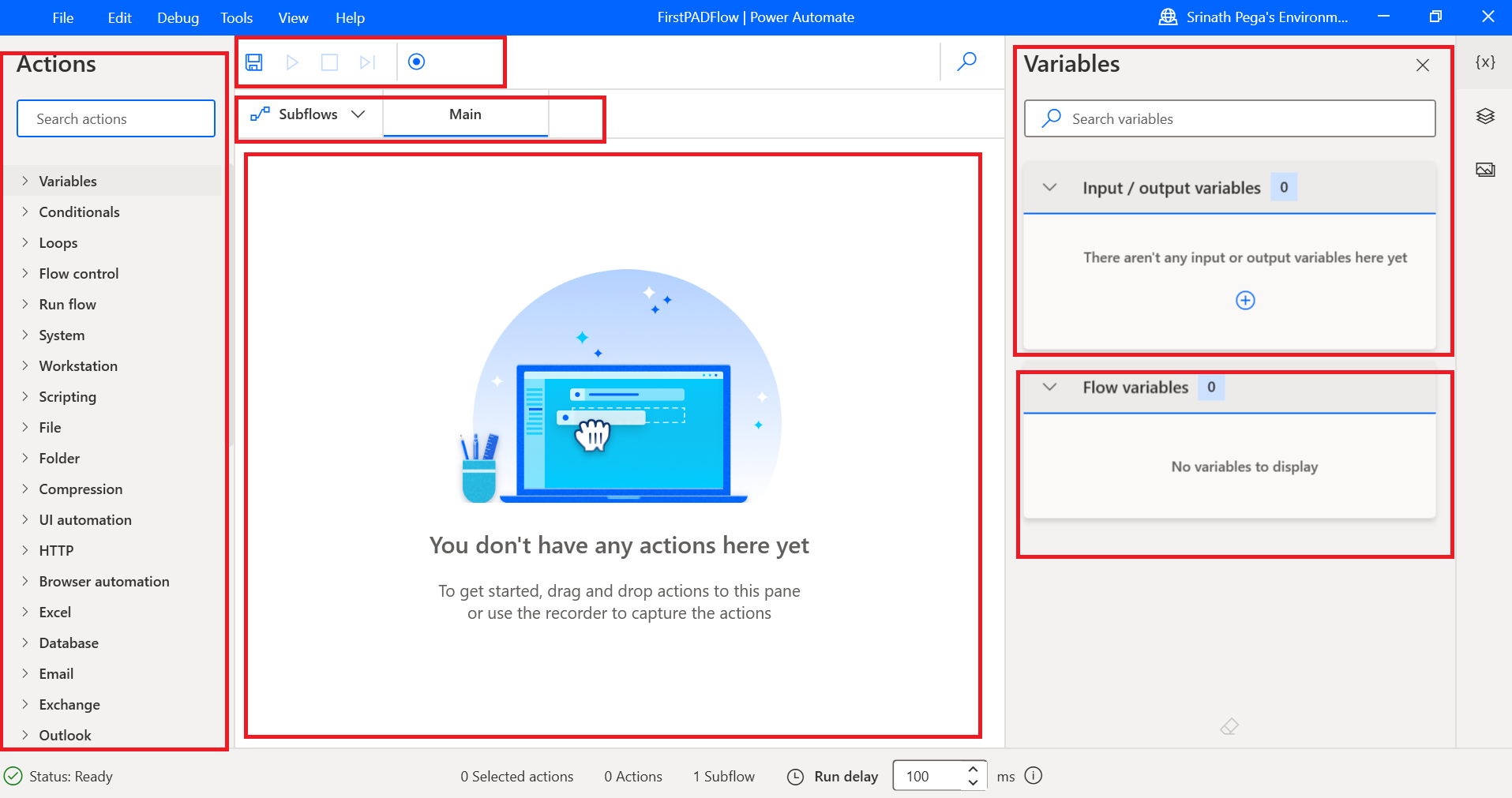Click the Search actions field

tap(116, 119)
